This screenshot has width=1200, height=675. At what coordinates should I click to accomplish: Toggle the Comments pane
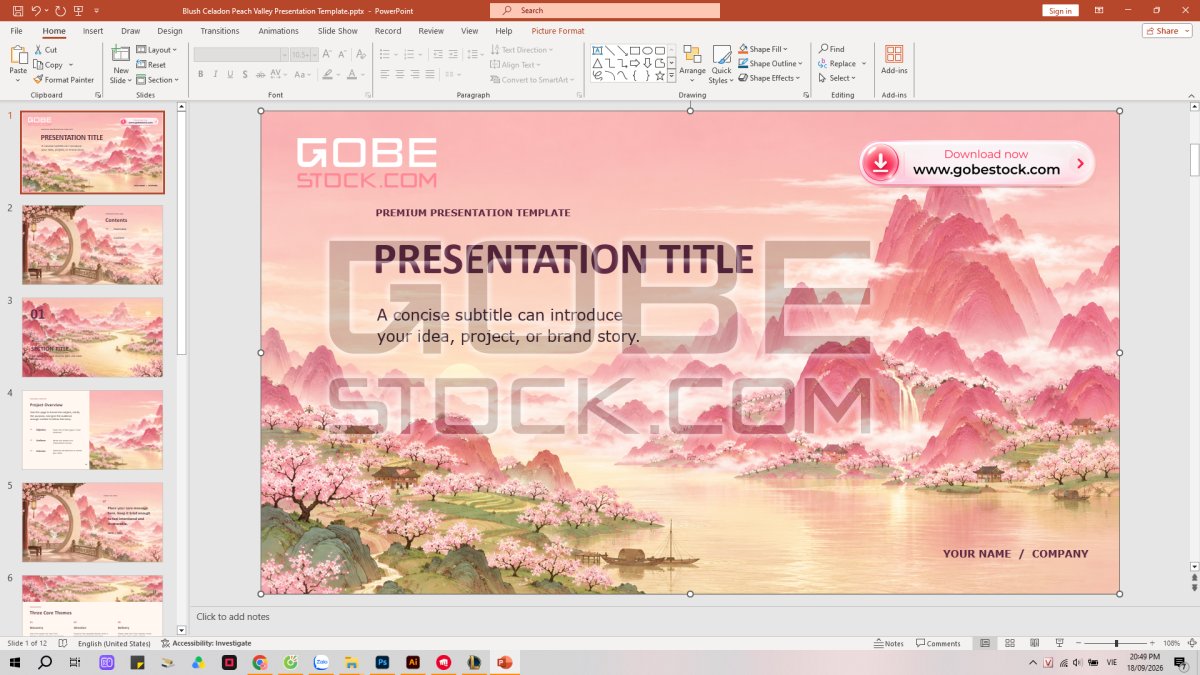click(x=938, y=643)
